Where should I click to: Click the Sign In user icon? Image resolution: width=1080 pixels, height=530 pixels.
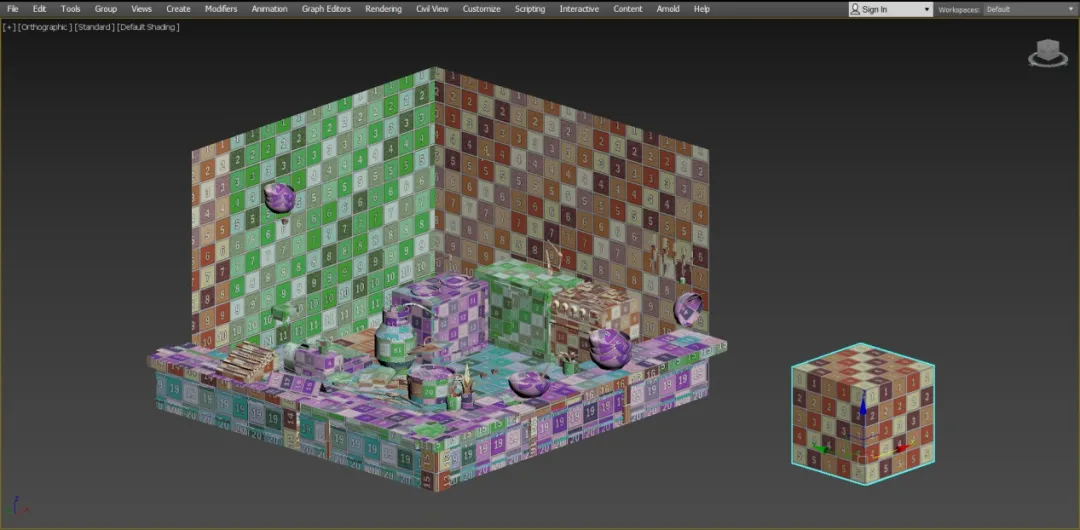(x=856, y=9)
